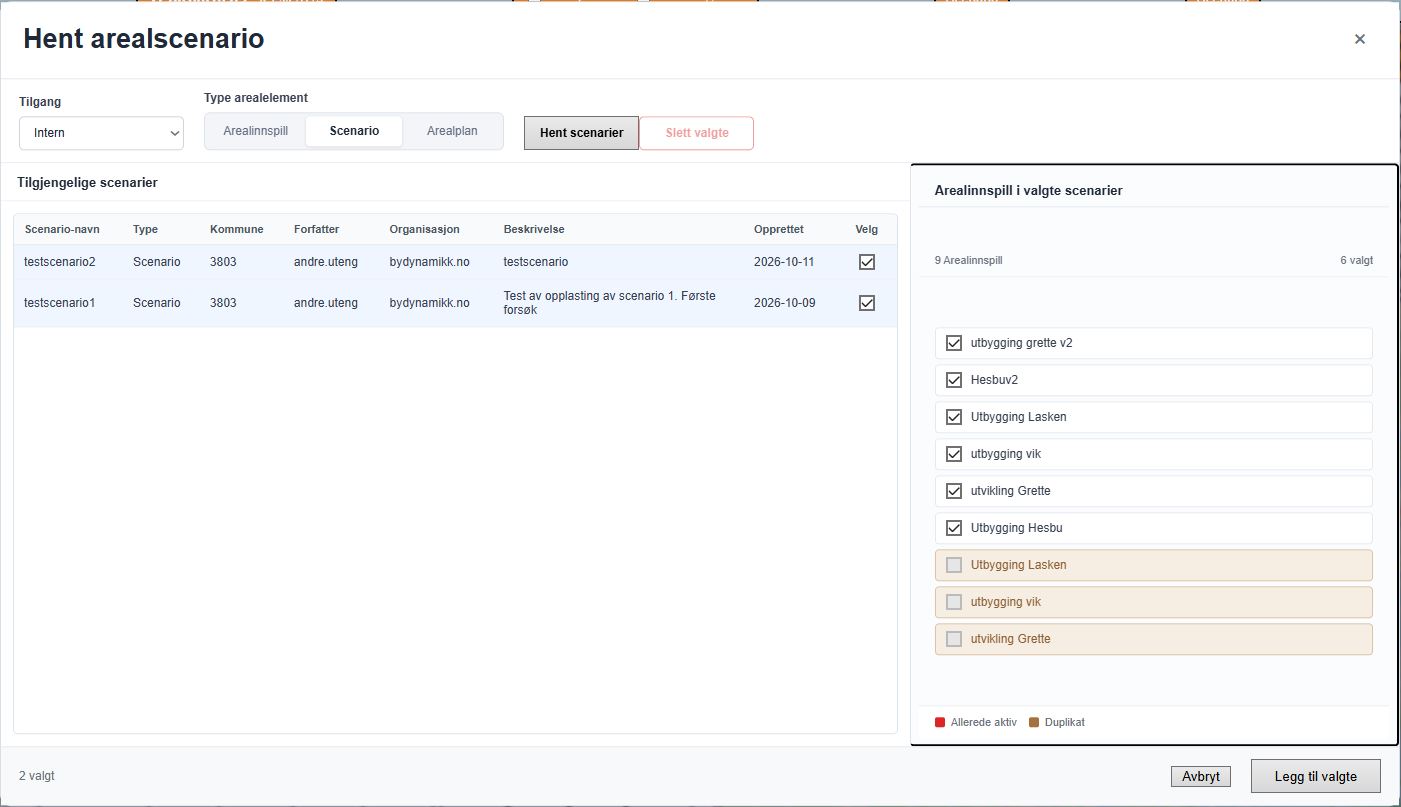Click the Organisasjon column header
1401x807 pixels.
tap(424, 229)
